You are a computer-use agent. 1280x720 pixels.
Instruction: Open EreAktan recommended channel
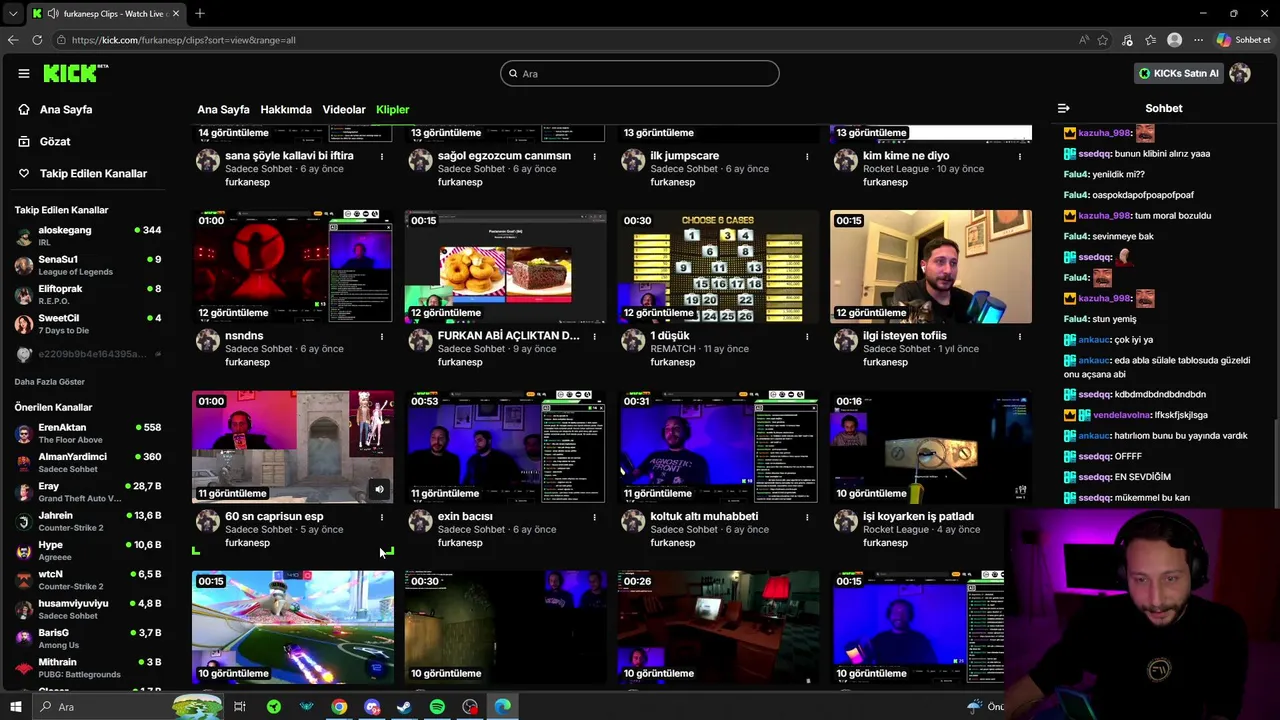(88, 433)
